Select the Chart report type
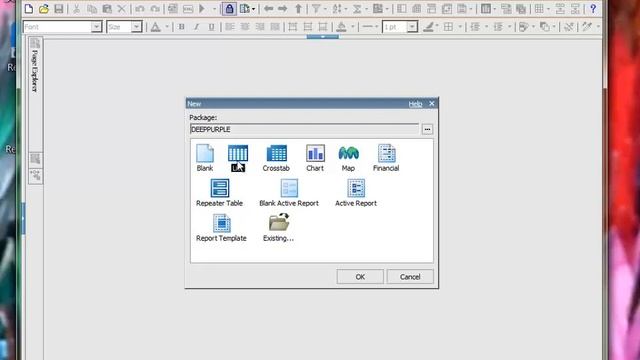The image size is (640, 360). click(x=315, y=158)
